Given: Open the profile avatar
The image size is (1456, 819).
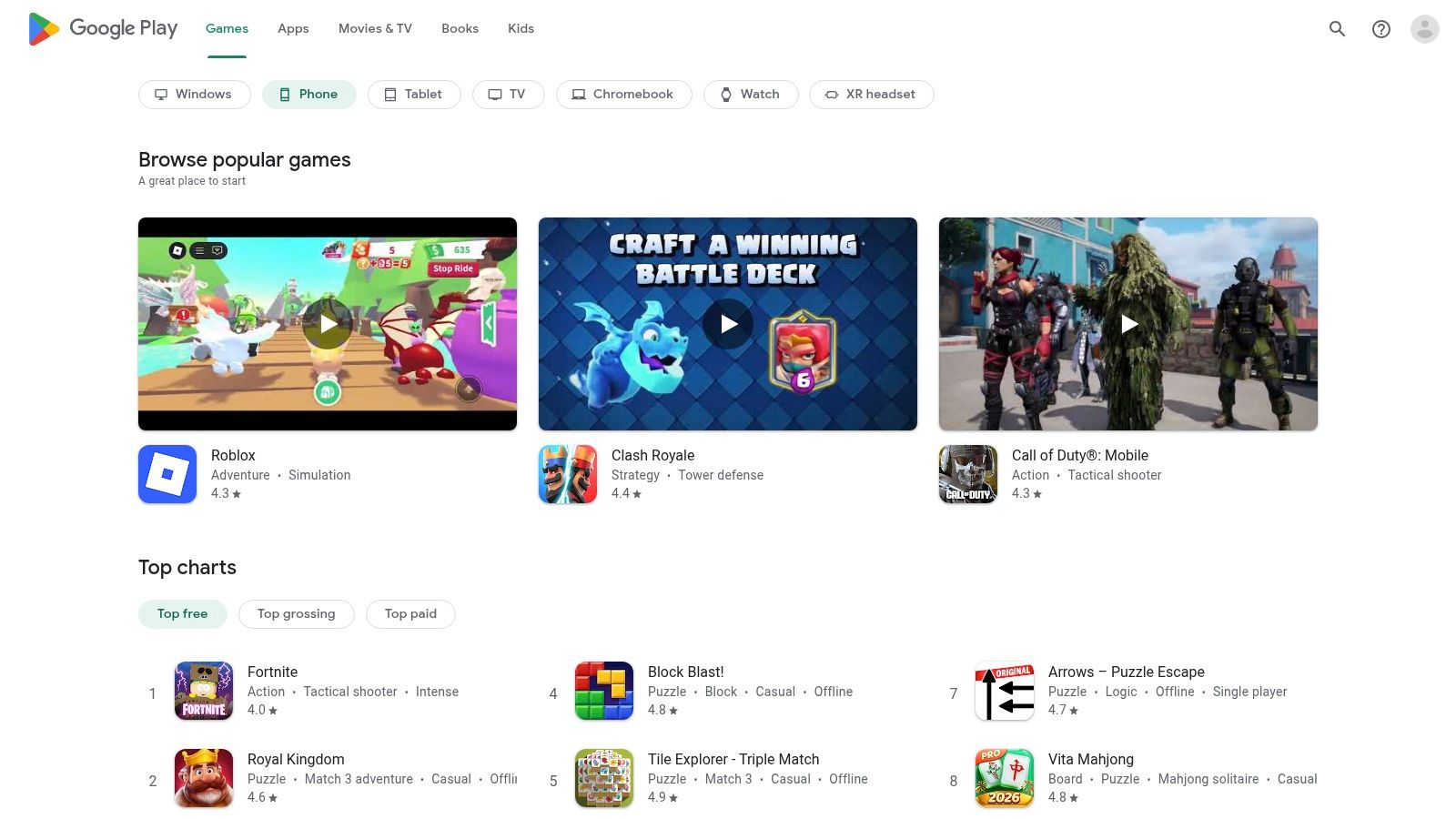Looking at the screenshot, I should (1423, 28).
